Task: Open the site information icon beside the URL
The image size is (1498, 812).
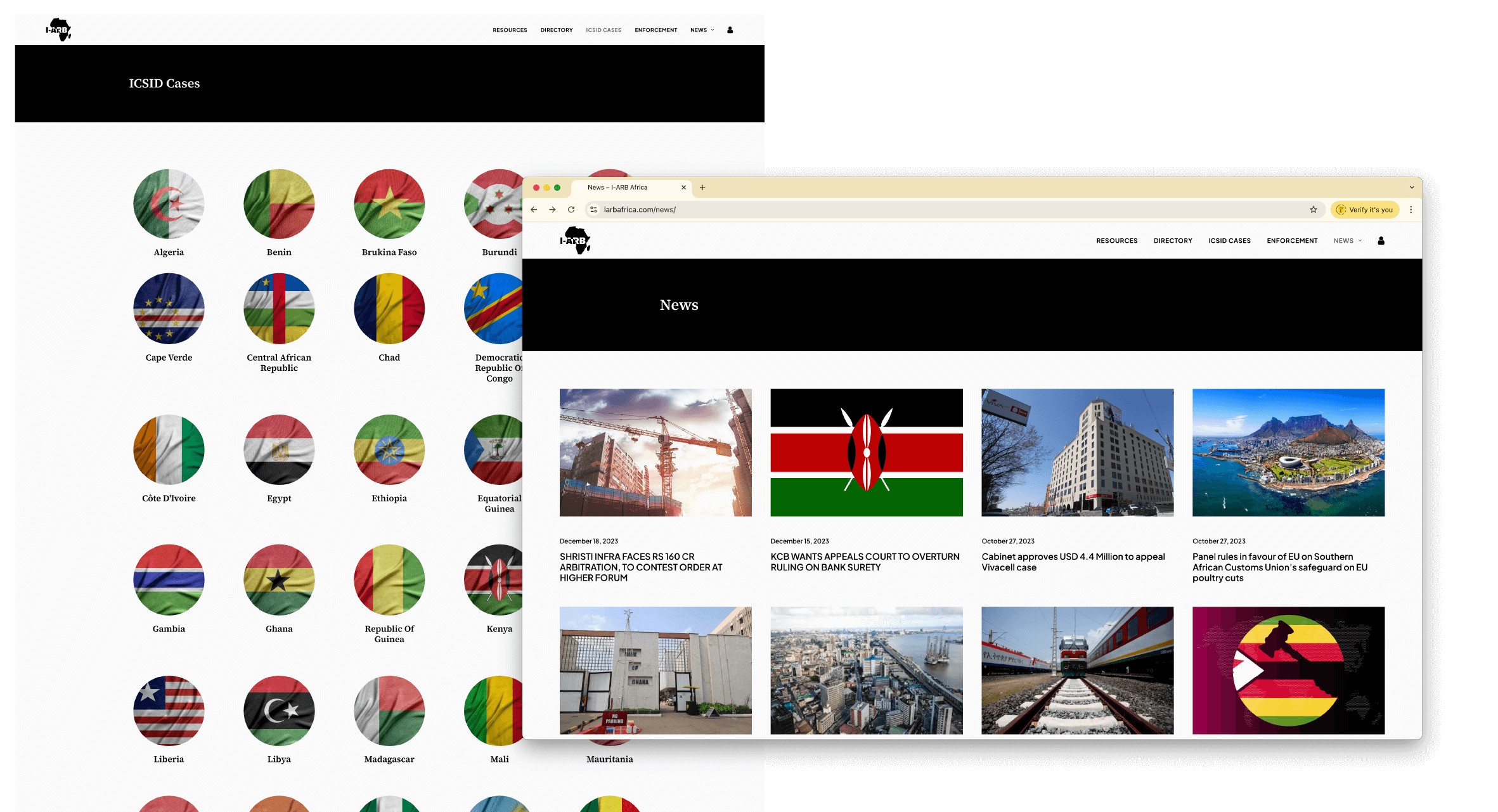Action: [593, 210]
